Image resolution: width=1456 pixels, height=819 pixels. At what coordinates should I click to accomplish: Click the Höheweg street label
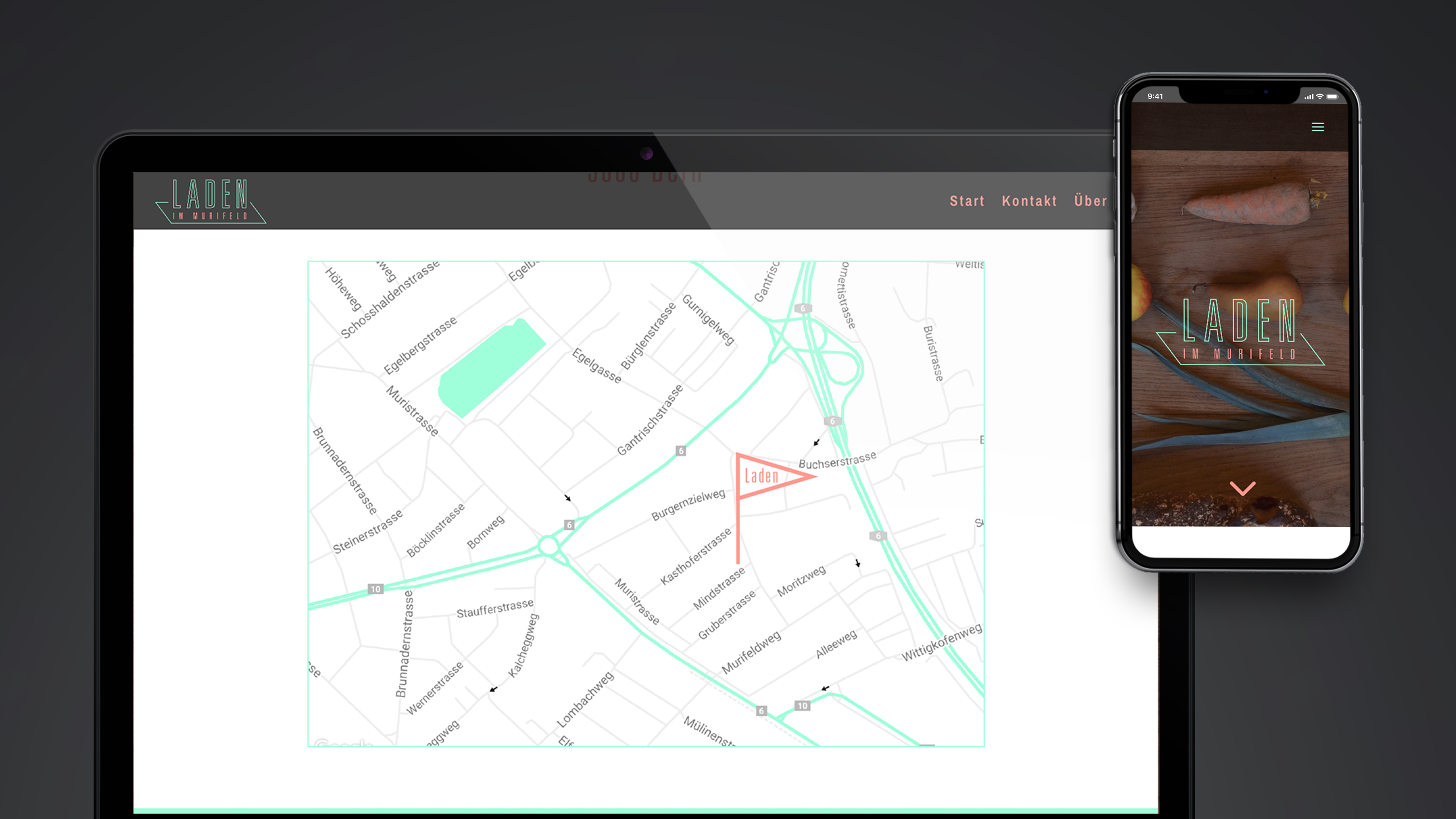[343, 289]
